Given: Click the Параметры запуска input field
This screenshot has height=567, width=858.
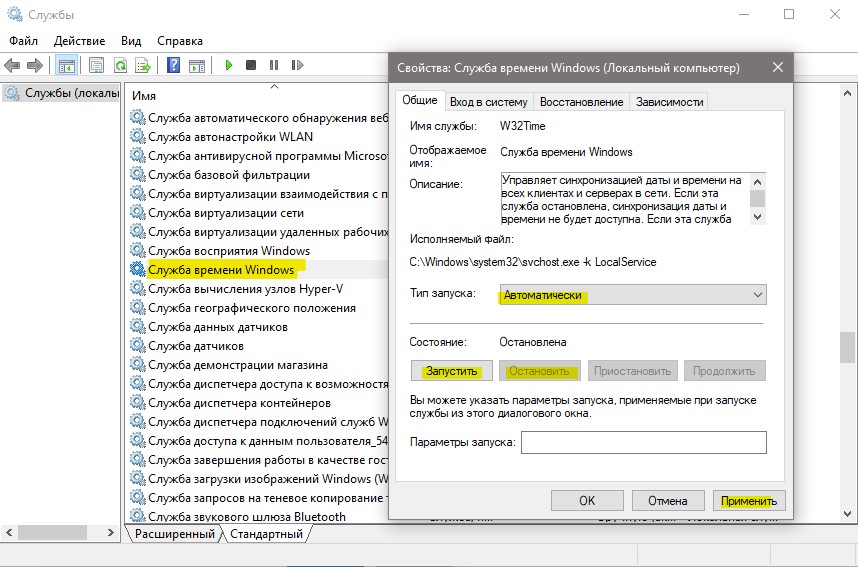Looking at the screenshot, I should tap(644, 442).
